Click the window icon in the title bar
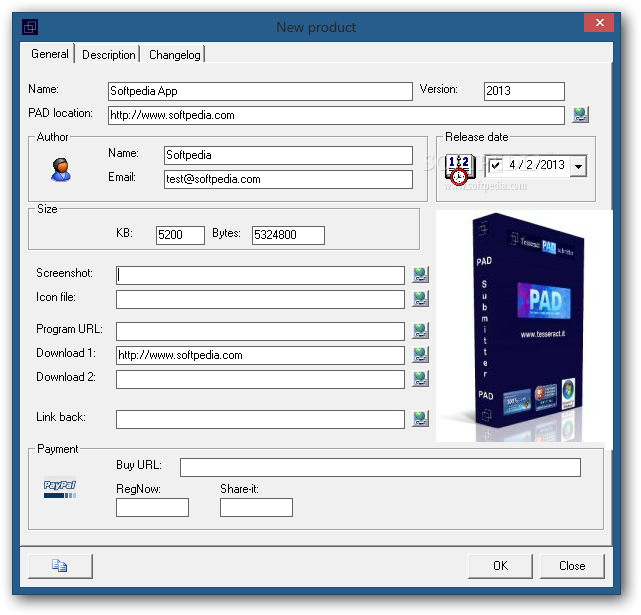 coord(30,27)
